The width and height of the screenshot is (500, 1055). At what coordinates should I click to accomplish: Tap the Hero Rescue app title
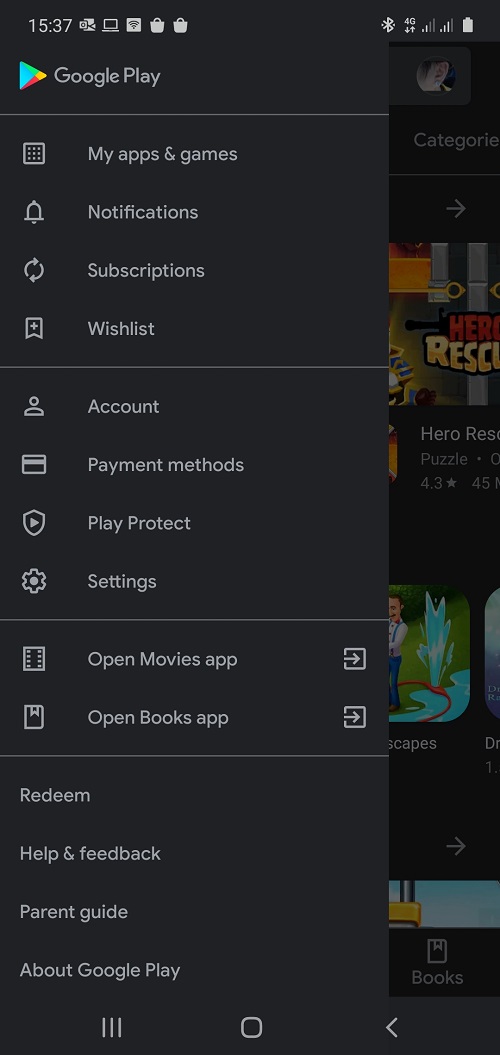[460, 434]
